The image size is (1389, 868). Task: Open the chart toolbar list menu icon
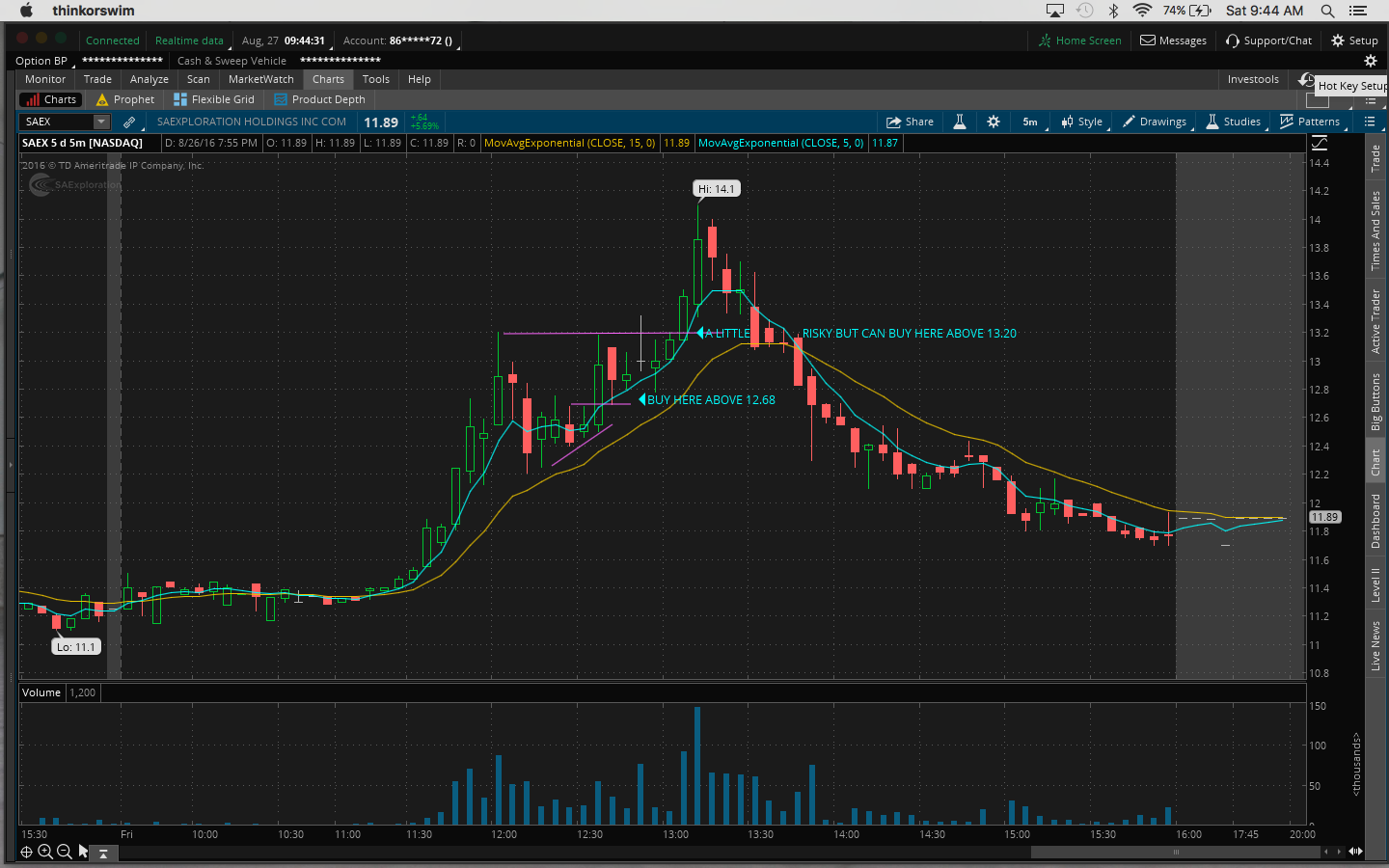coord(1369,122)
